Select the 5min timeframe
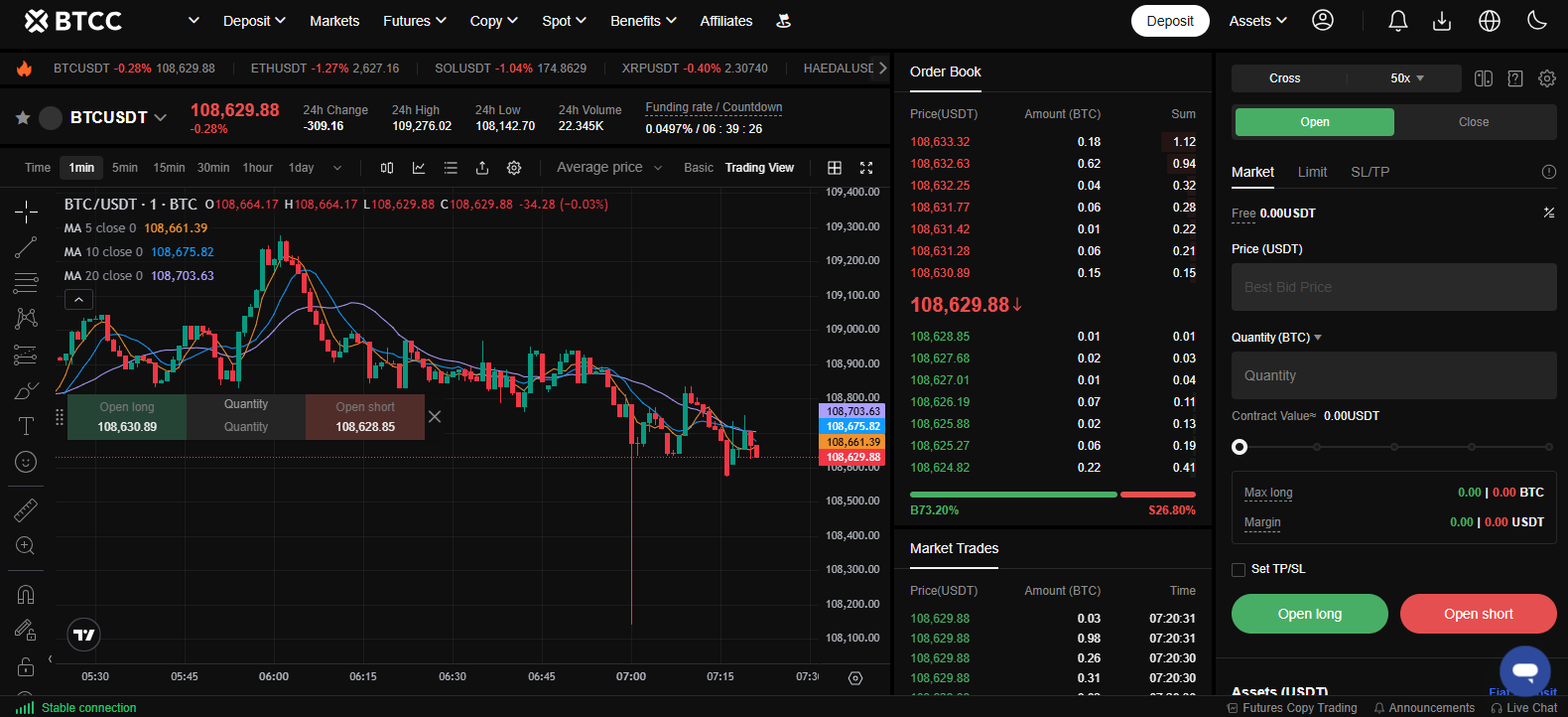This screenshot has height=717, width=1568. pyautogui.click(x=125, y=168)
